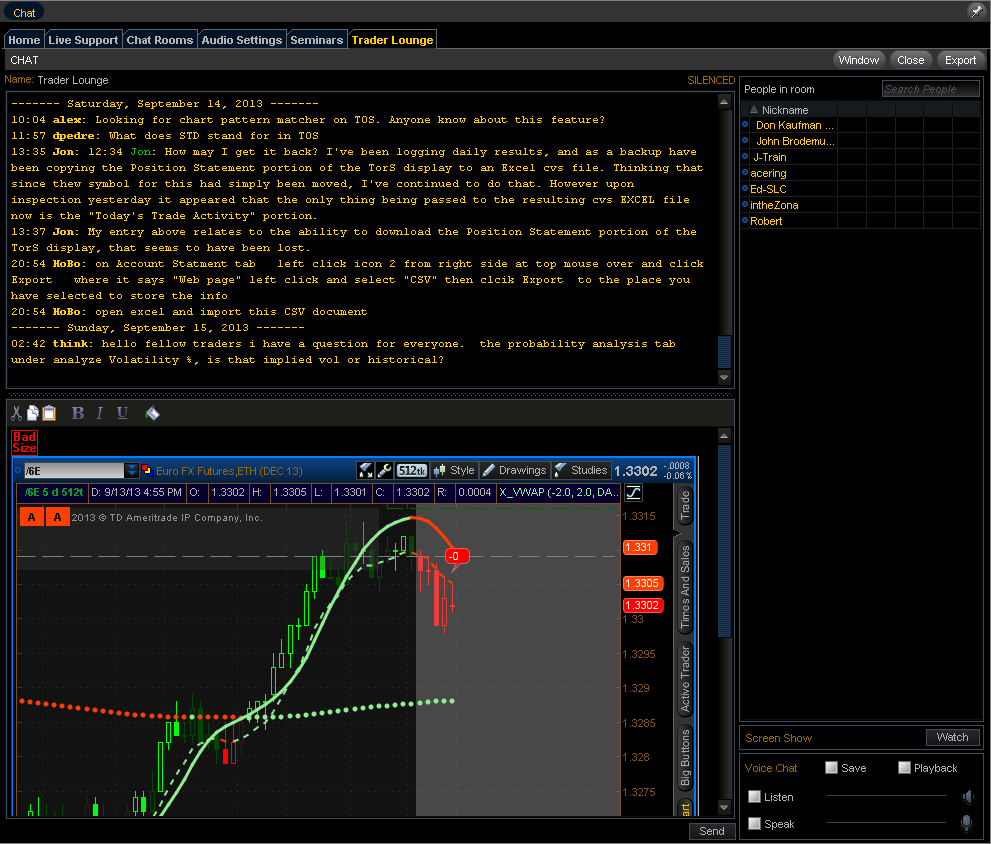Screen dimensions: 991x844
Task: Click the symbol linking color squares icon
Action: click(x=147, y=470)
